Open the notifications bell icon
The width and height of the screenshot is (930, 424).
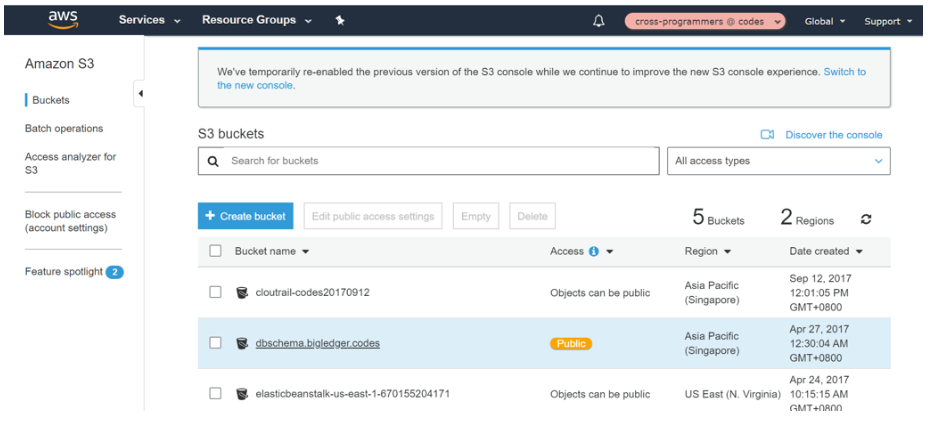tap(599, 21)
